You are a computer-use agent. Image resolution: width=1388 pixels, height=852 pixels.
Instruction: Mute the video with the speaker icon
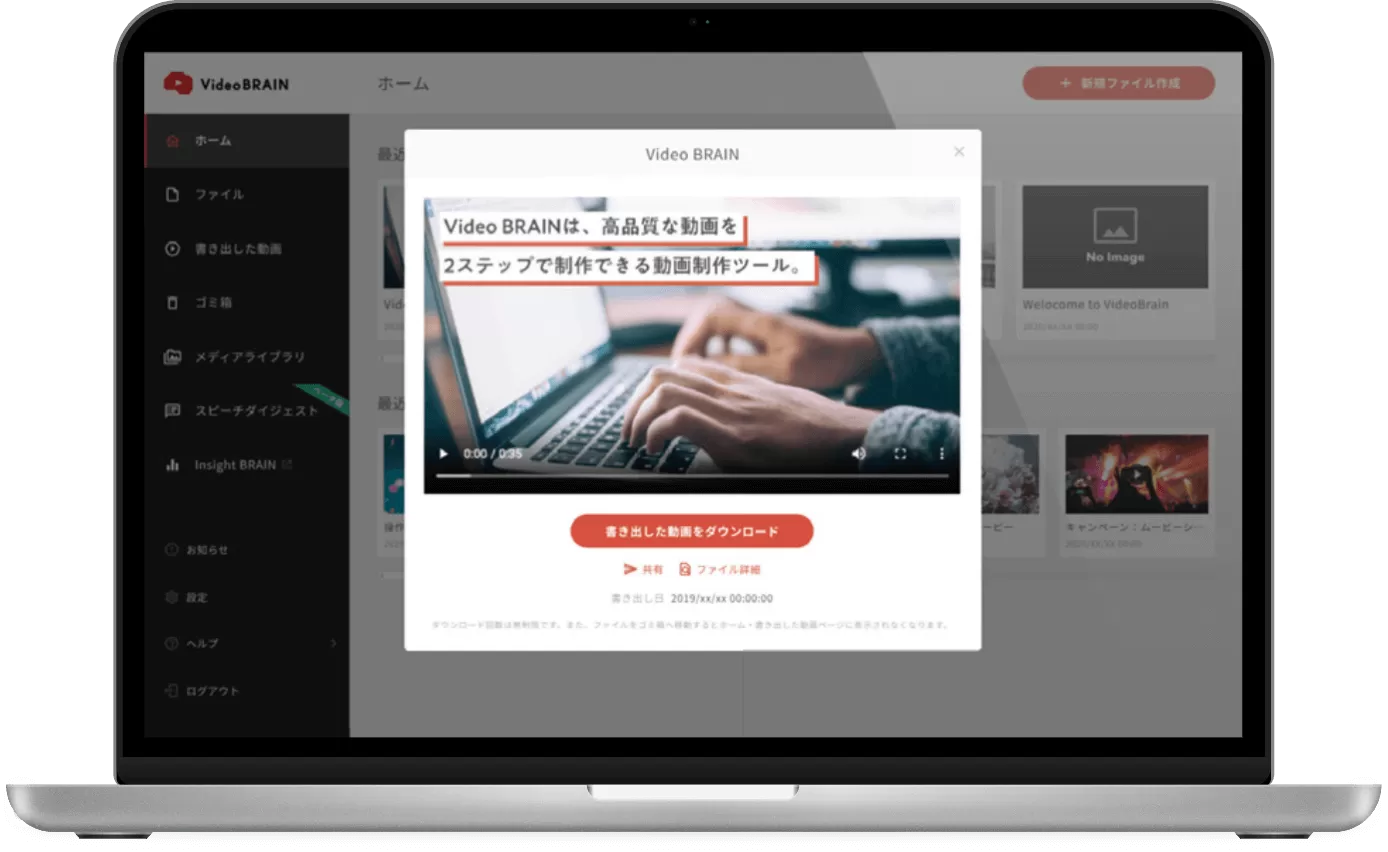pos(858,454)
